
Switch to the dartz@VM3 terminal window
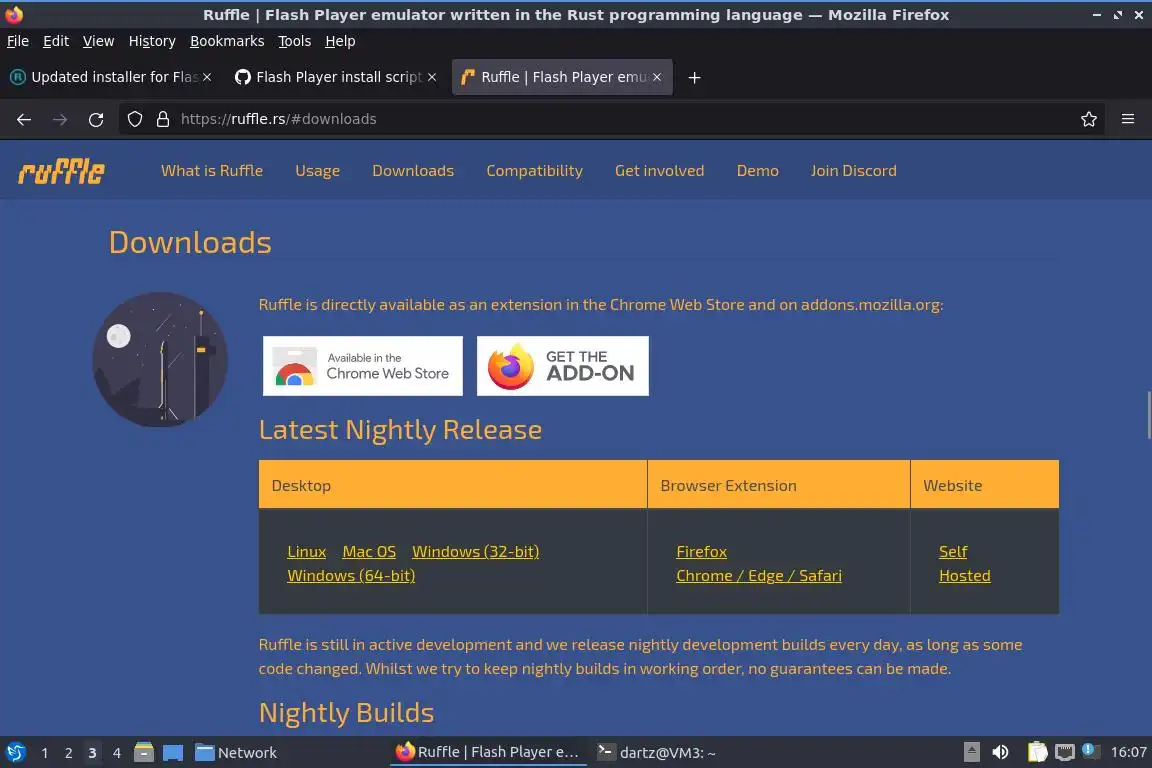click(x=656, y=753)
